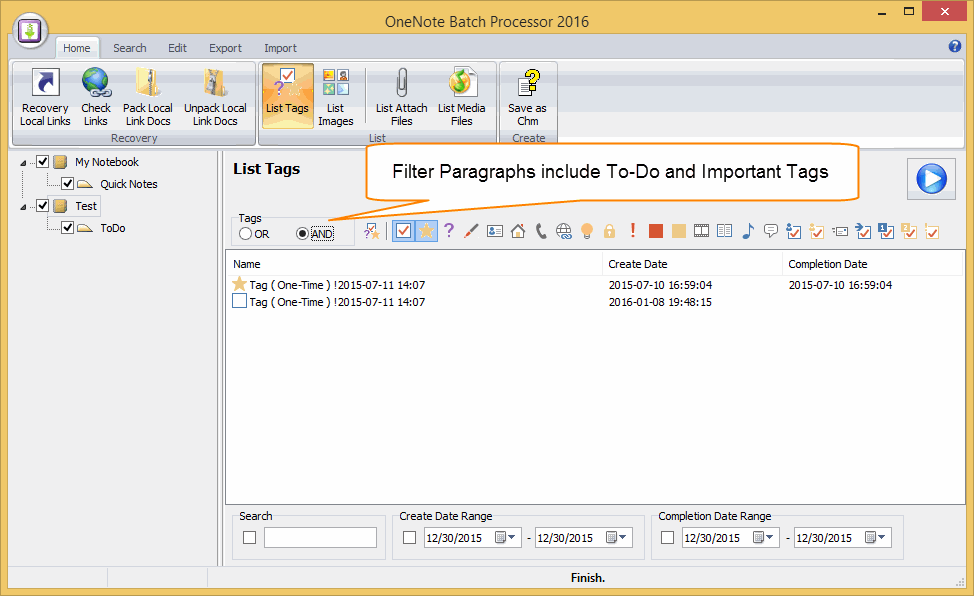Sort by the Name column header

[x=414, y=264]
